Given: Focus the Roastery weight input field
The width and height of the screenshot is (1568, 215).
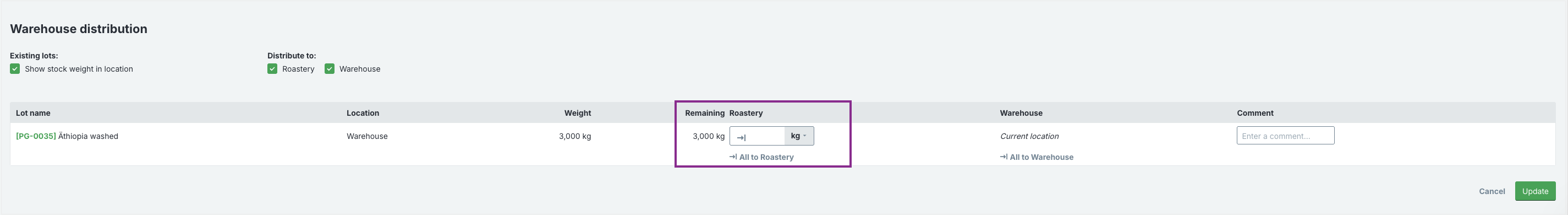Looking at the screenshot, I should pos(757,136).
